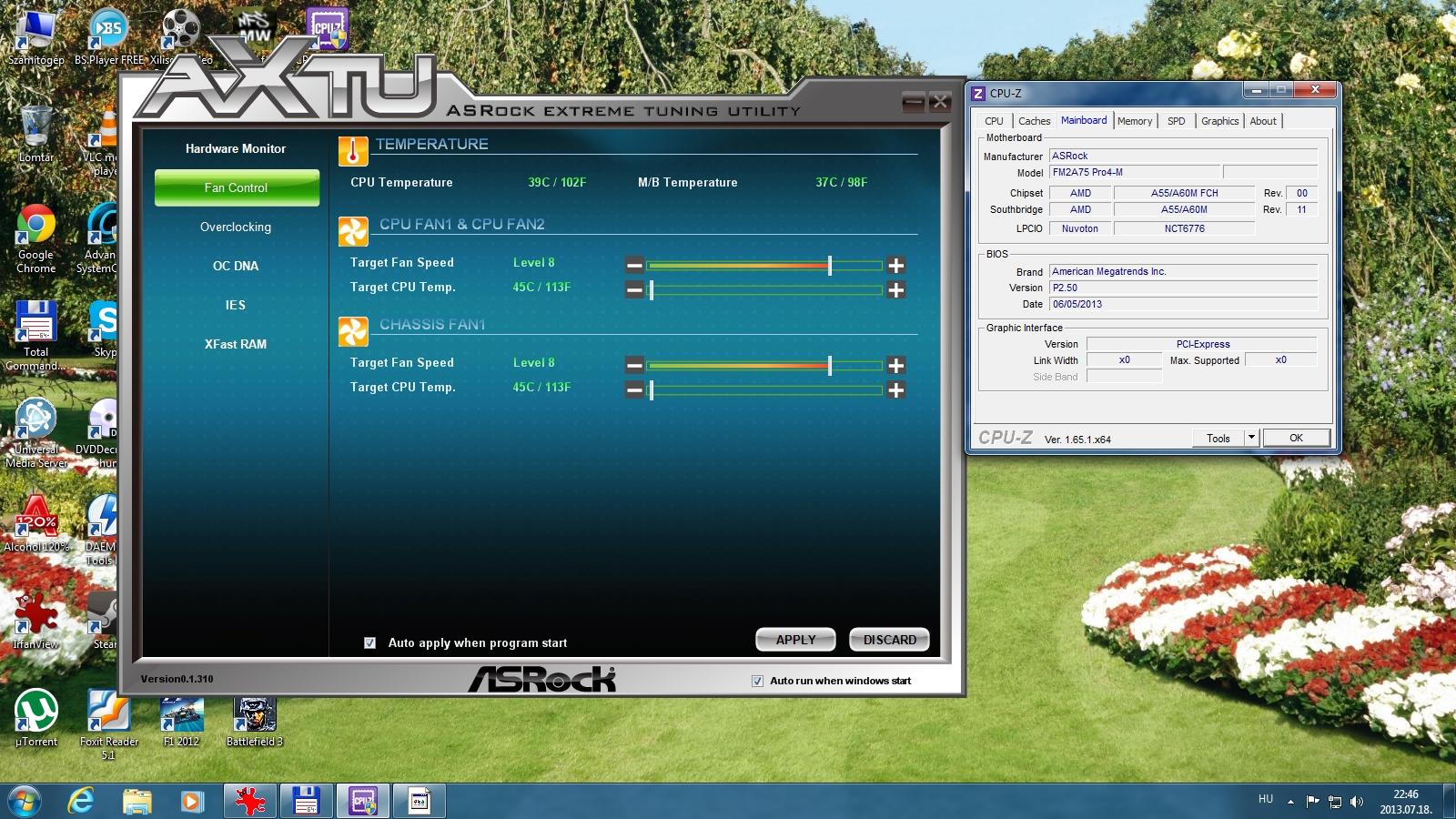Click the HU language indicator

click(x=1266, y=799)
